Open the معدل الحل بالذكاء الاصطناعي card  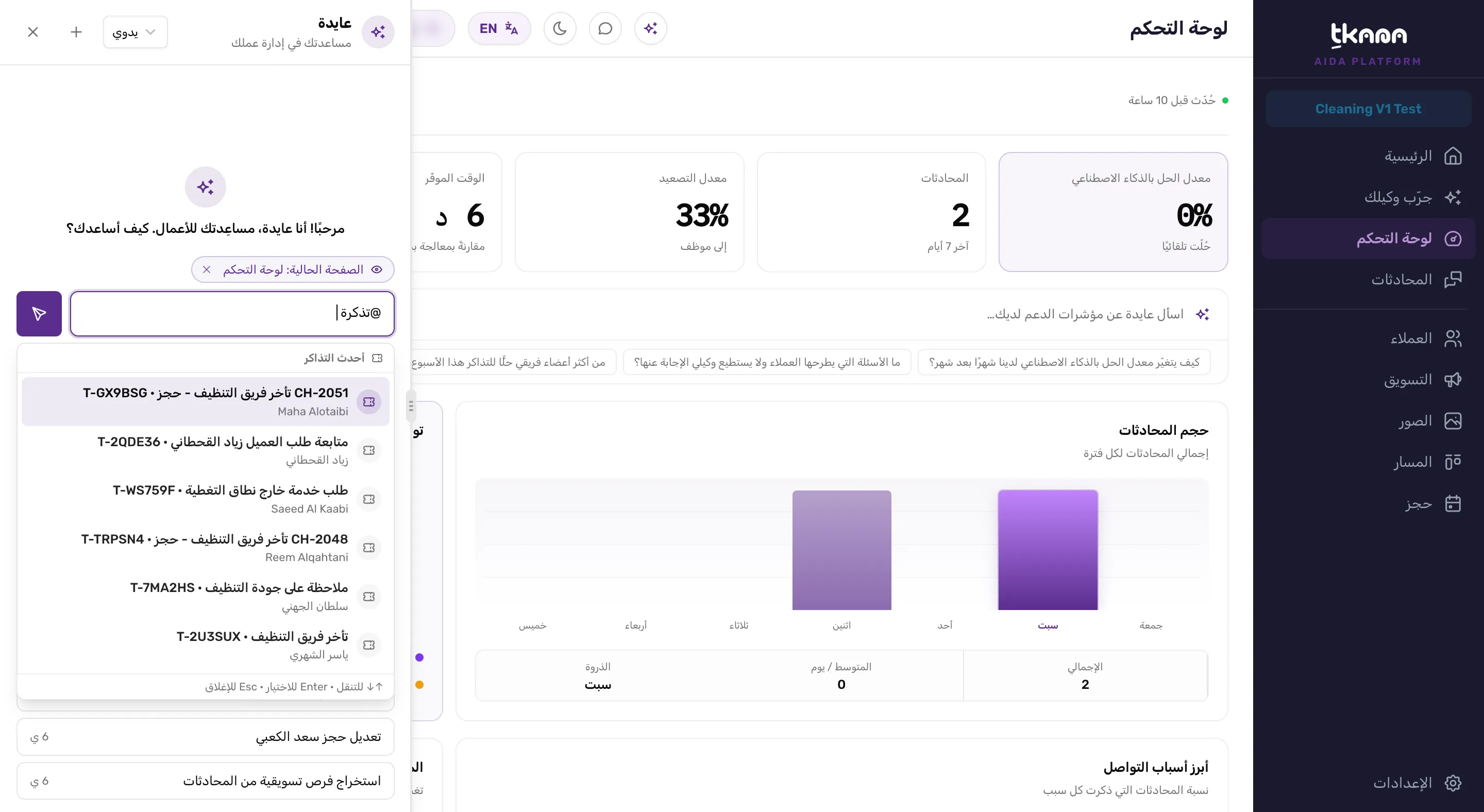point(1113,212)
